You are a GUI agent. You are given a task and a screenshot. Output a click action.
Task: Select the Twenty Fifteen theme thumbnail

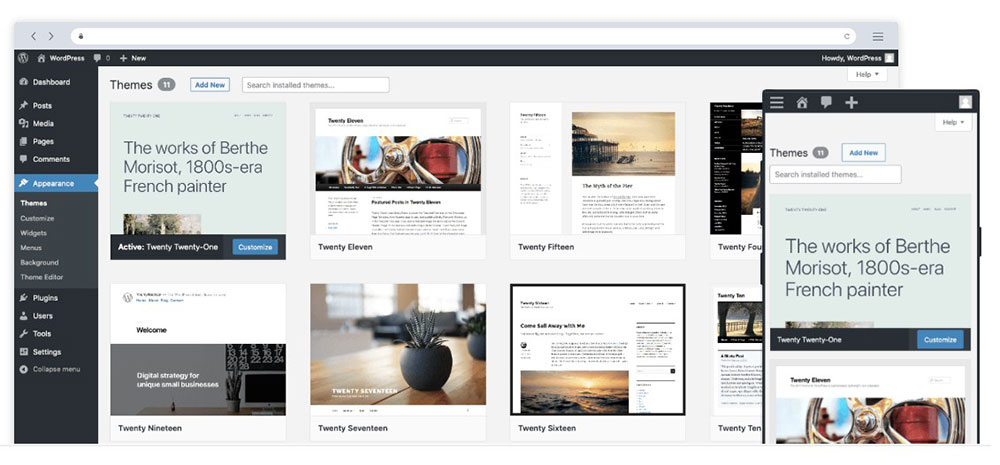pos(598,168)
